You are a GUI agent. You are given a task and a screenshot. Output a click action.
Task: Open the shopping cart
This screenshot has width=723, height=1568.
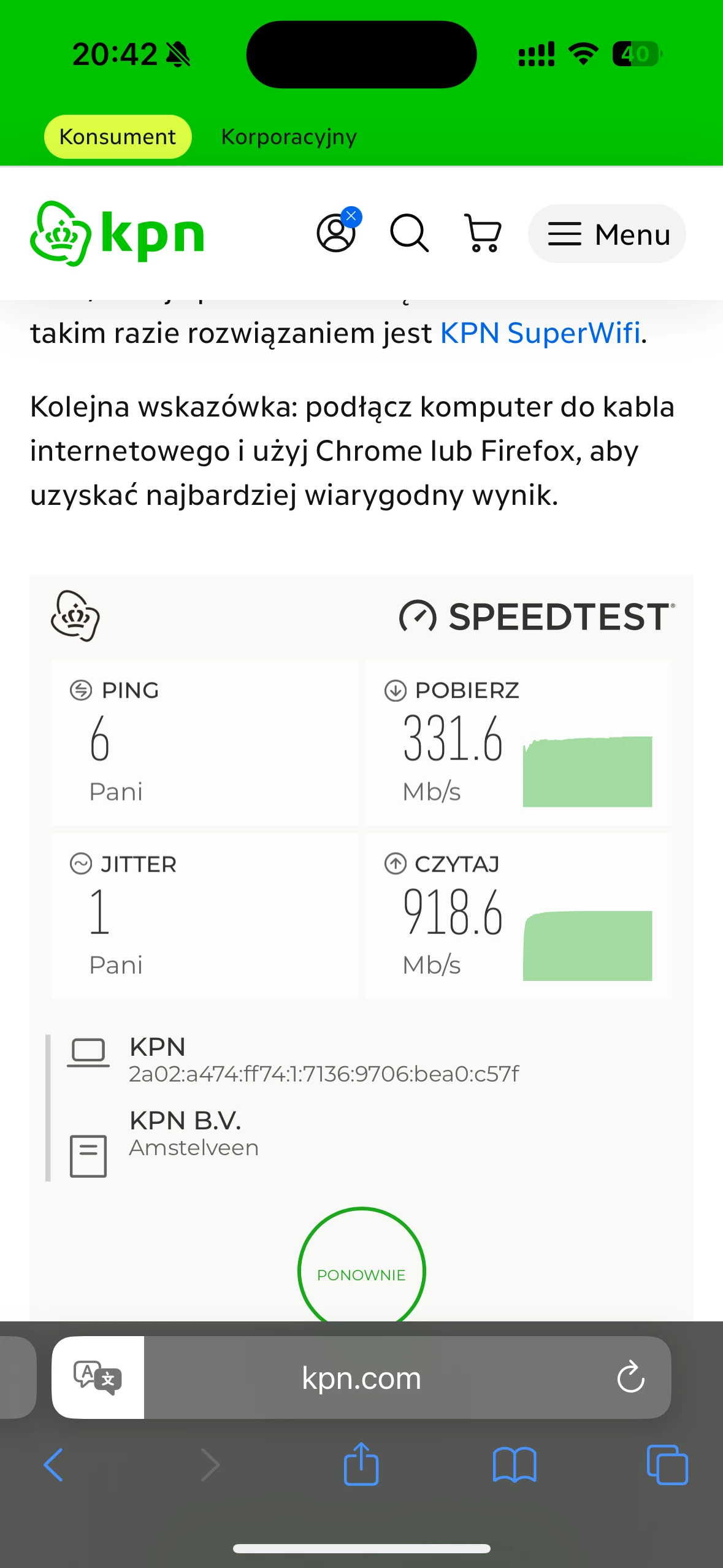pyautogui.click(x=483, y=233)
